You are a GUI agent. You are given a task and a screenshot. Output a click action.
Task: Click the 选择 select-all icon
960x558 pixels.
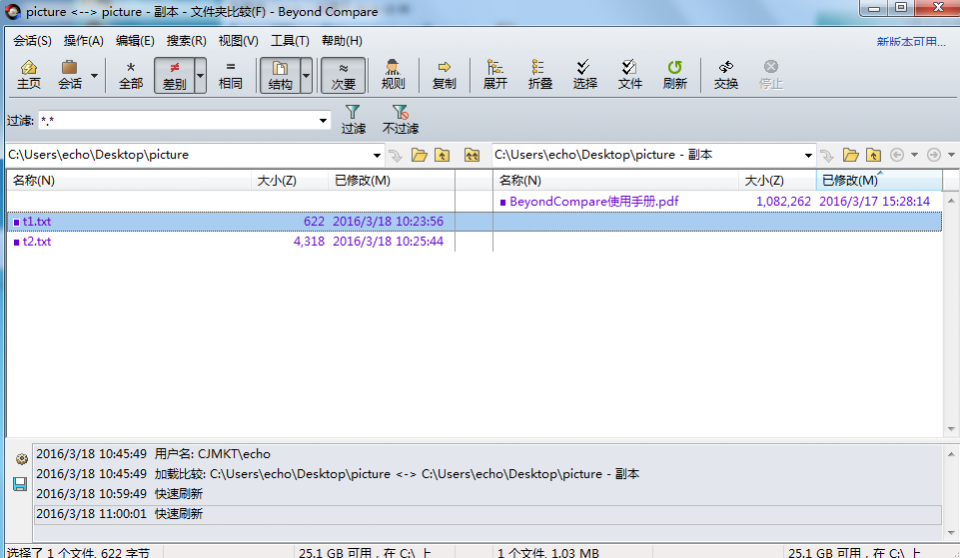[x=584, y=75]
